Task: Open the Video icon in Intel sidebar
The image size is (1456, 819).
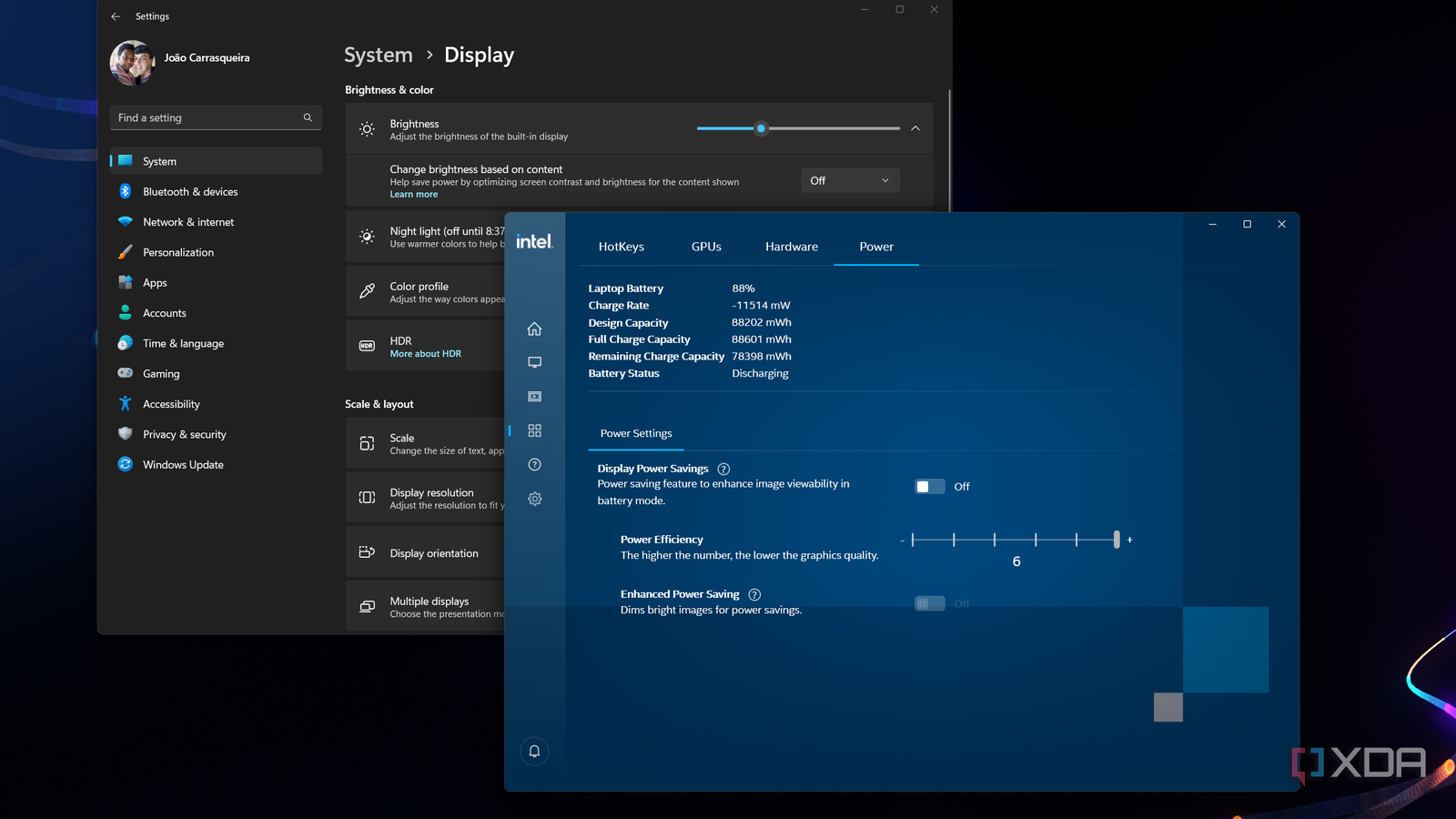Action: pyautogui.click(x=534, y=397)
